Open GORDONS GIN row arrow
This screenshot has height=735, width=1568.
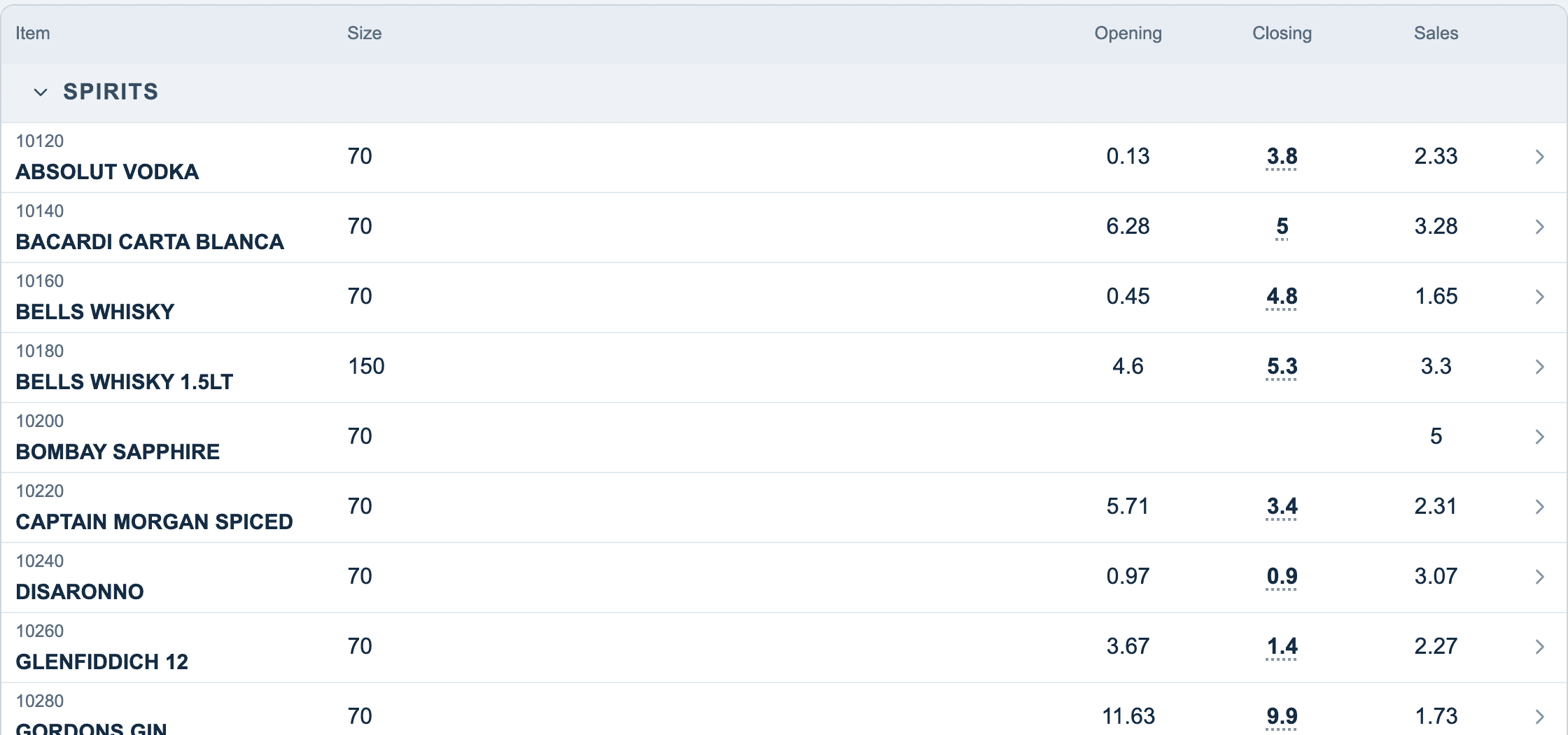tap(1539, 717)
